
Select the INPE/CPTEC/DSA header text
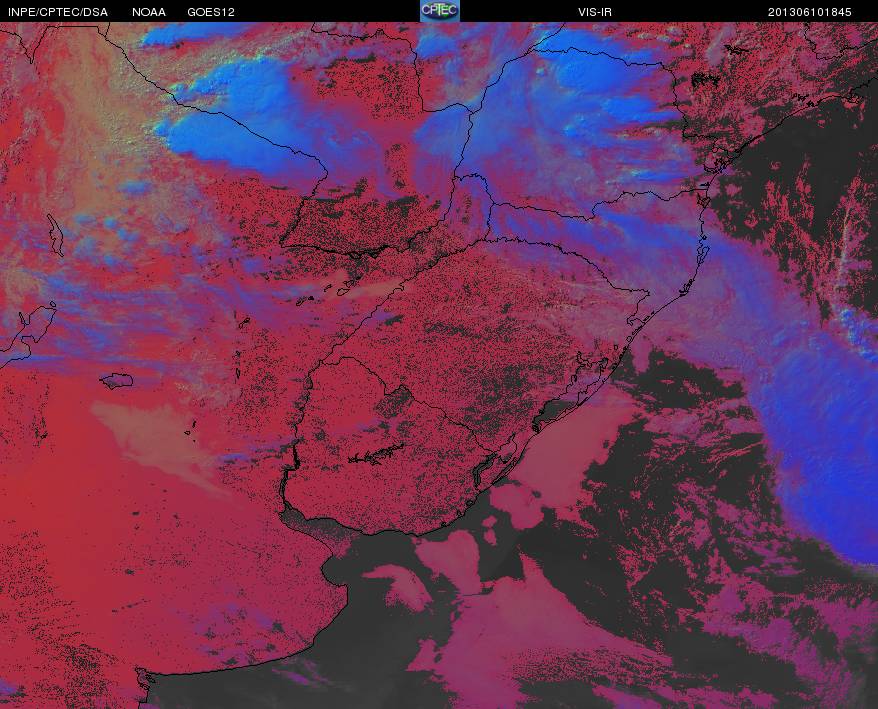coord(58,12)
